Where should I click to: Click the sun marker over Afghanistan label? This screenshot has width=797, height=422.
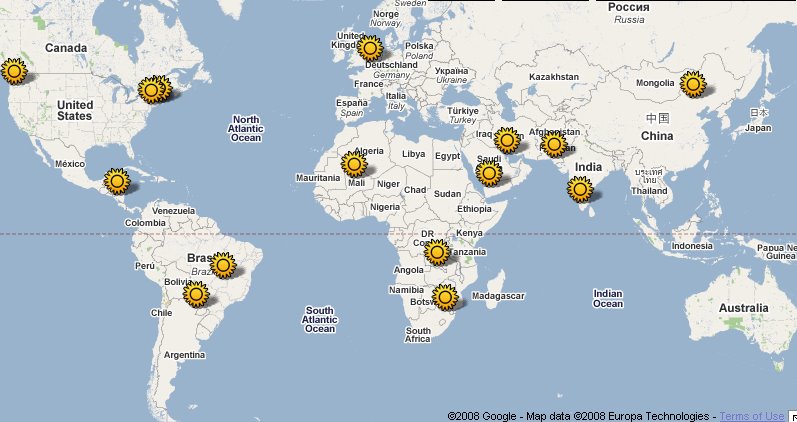coord(554,144)
